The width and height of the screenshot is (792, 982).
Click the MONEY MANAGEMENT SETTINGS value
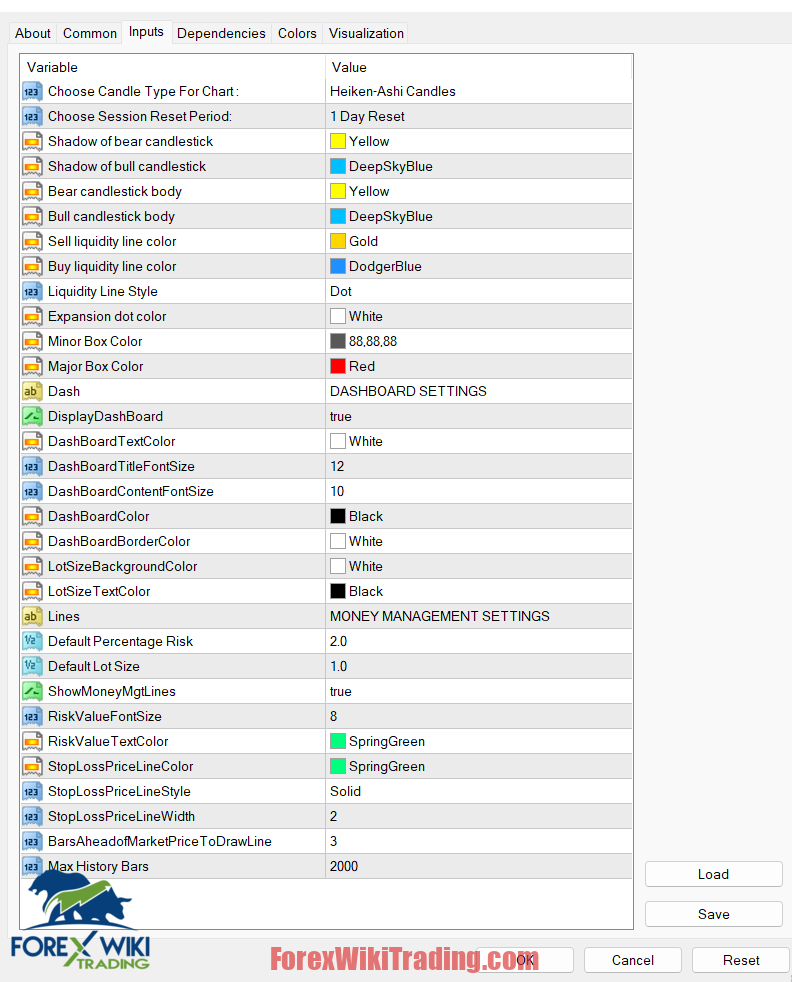pyautogui.click(x=440, y=616)
